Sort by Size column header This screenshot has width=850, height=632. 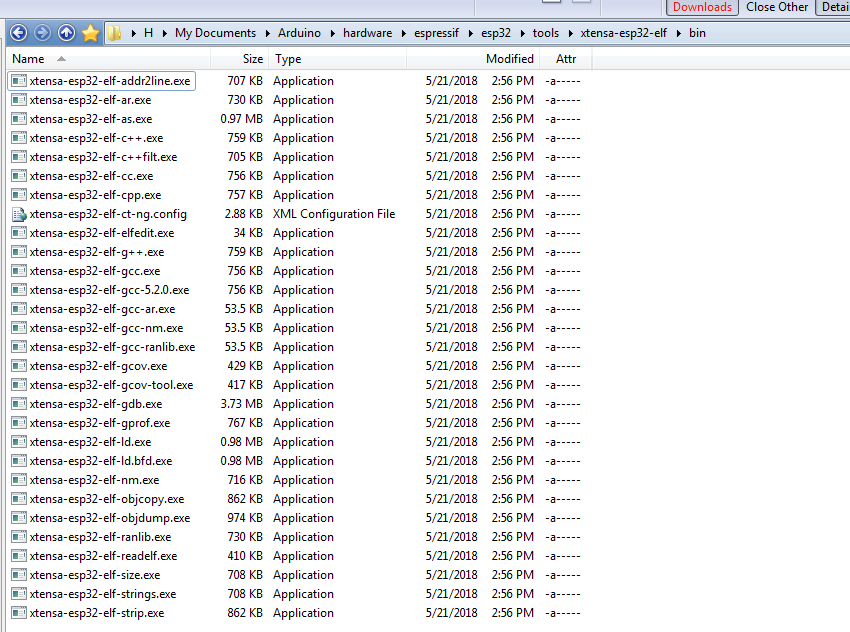tap(240, 59)
